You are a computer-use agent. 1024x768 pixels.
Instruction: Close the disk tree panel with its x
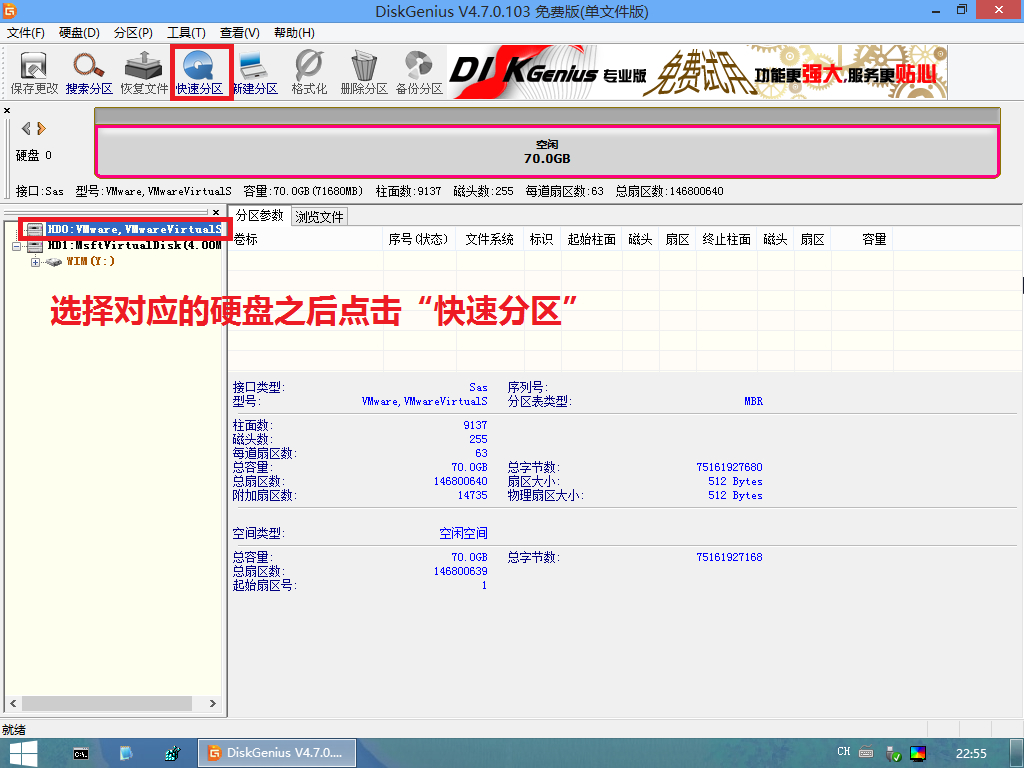coord(216,212)
